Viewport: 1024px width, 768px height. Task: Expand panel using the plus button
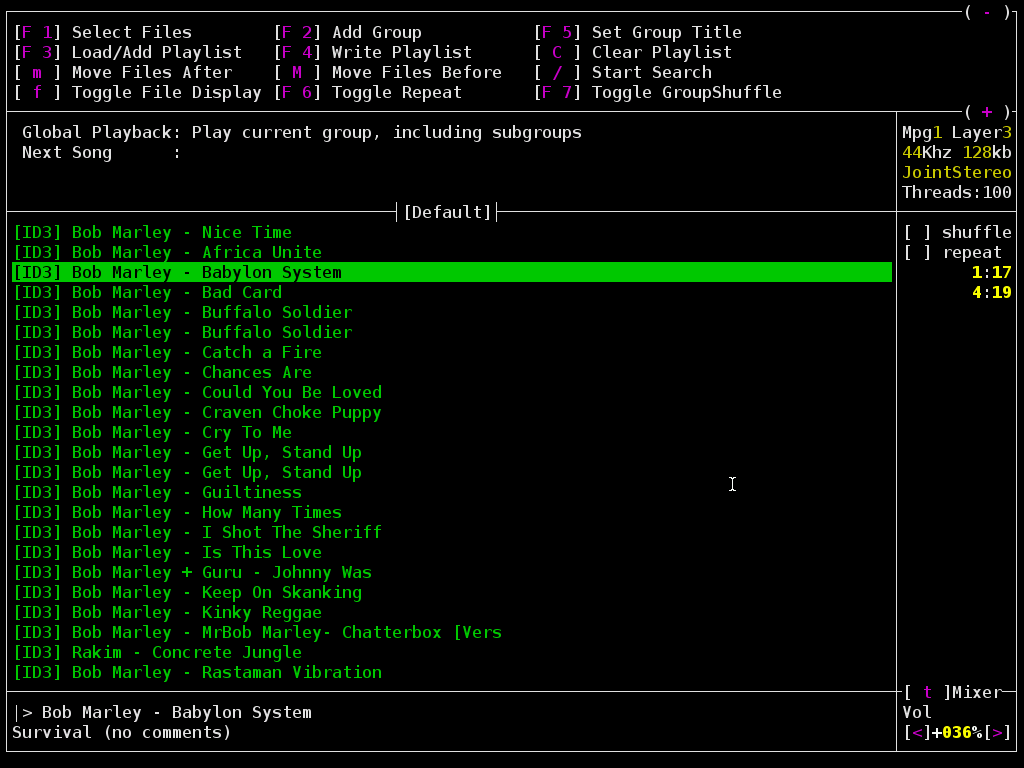tap(987, 112)
